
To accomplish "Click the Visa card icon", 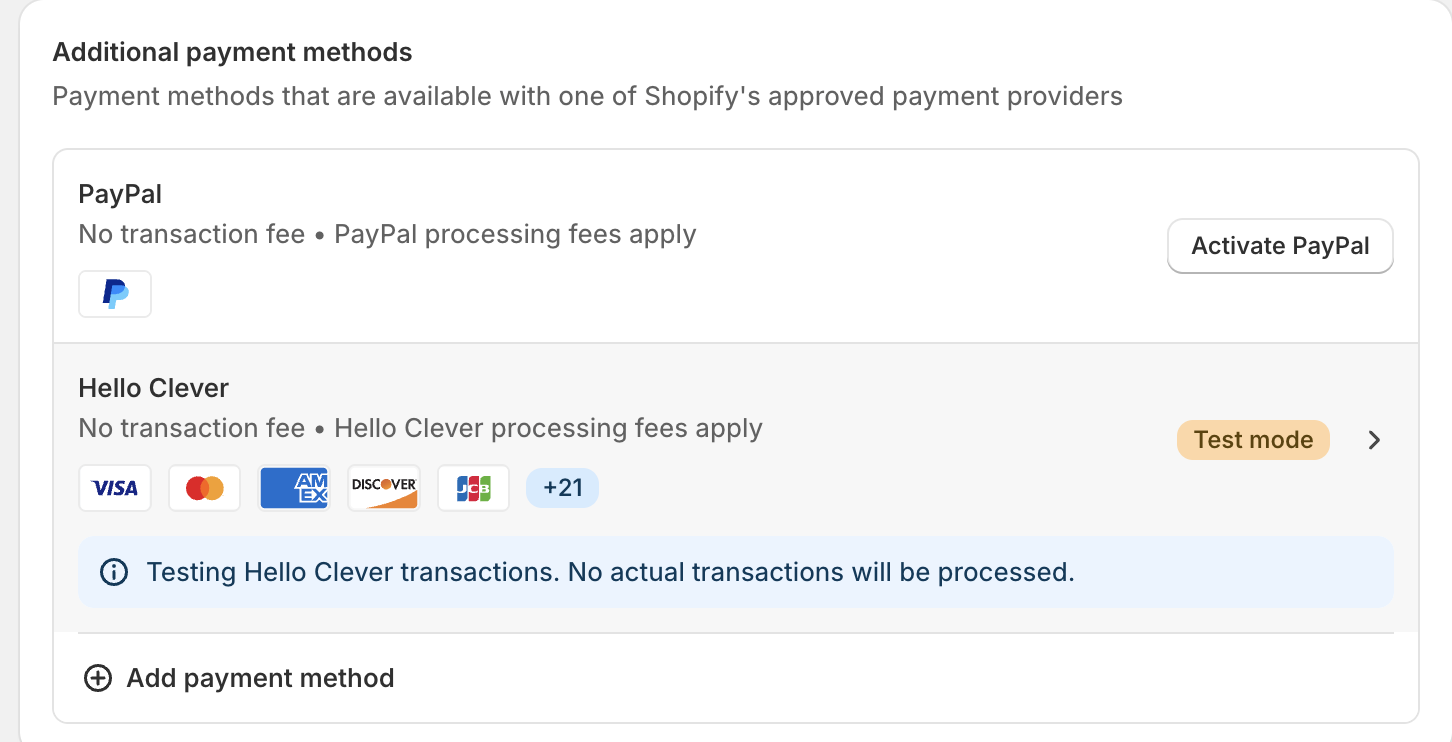I will pos(115,488).
